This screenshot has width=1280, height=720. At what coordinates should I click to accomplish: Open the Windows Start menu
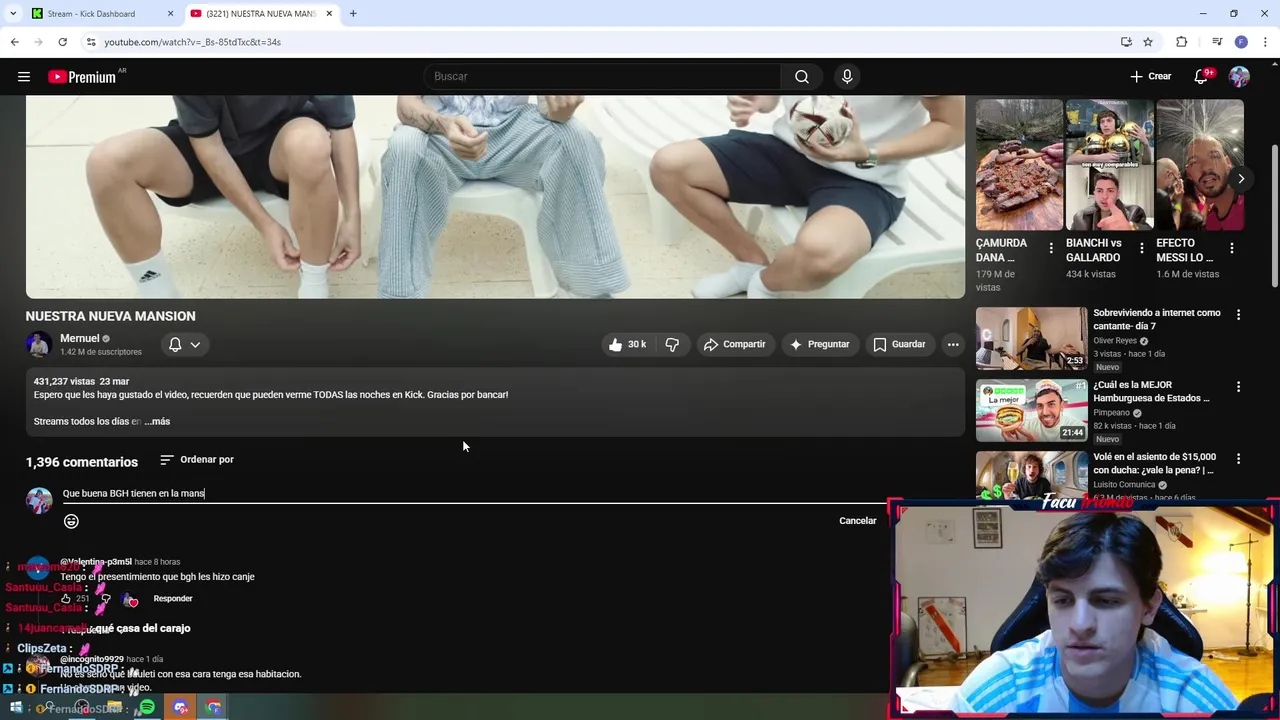click(x=16, y=707)
